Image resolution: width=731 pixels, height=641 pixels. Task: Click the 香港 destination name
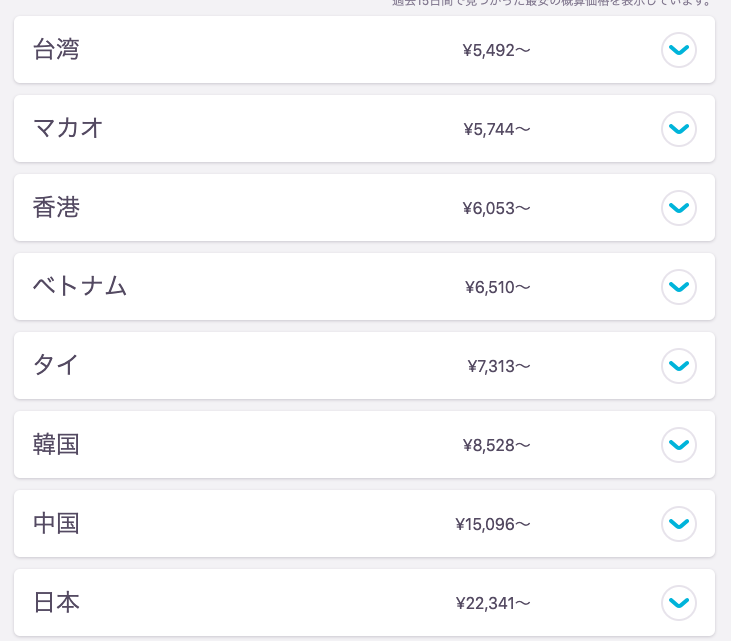pyautogui.click(x=56, y=207)
